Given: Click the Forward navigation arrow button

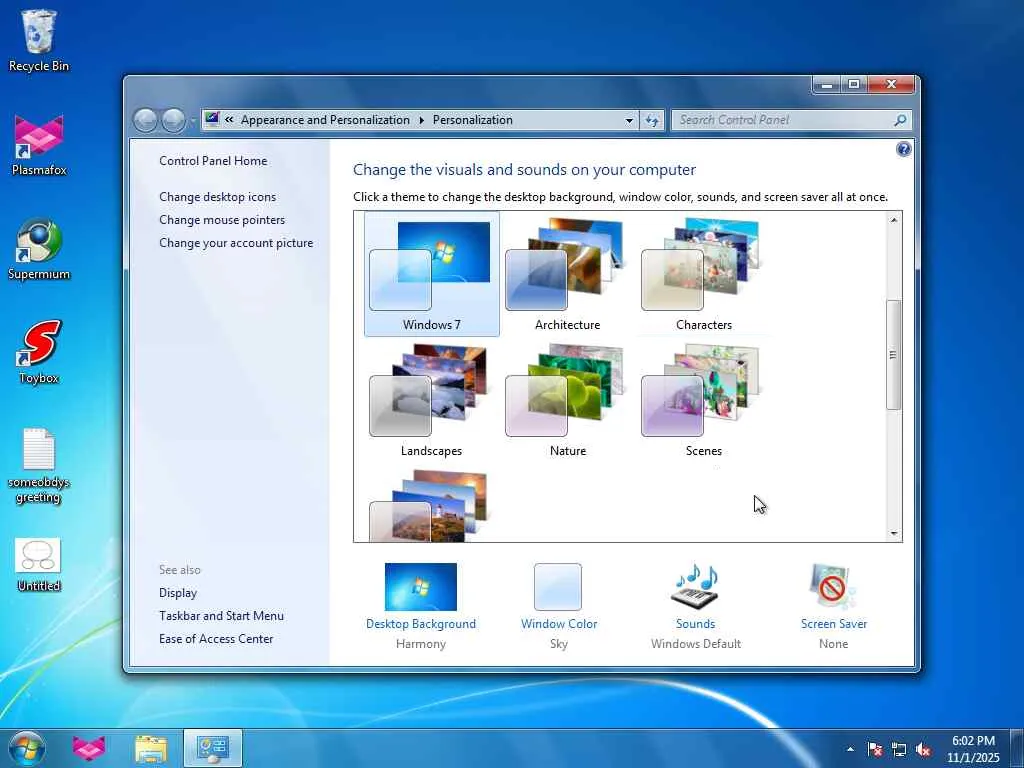Looking at the screenshot, I should pos(173,120).
